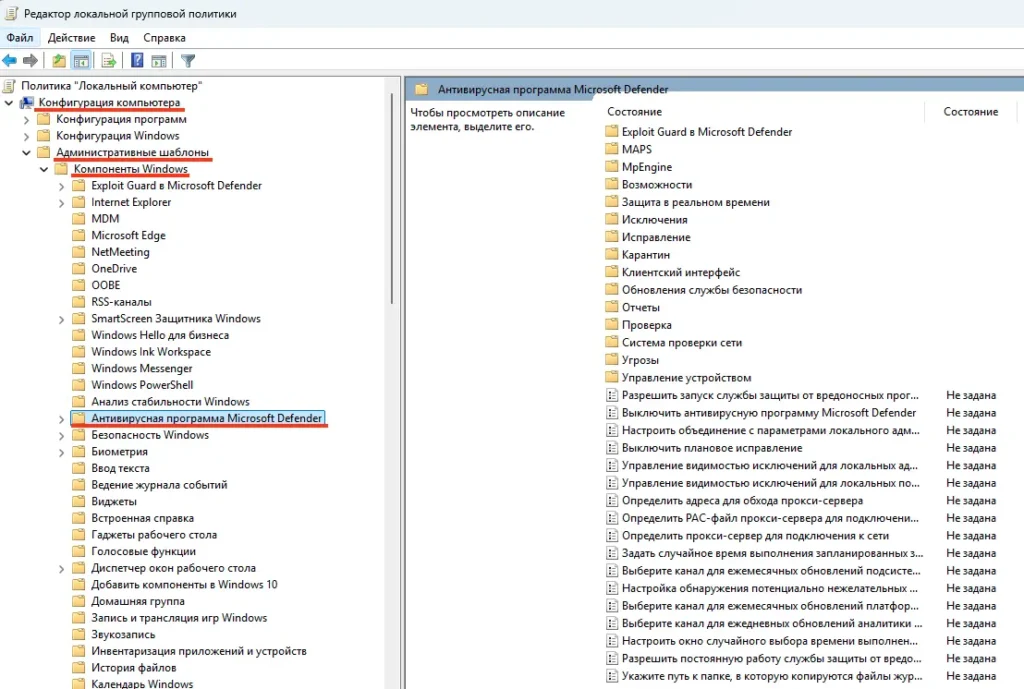Collapse the Компоненты Windows node

click(x=44, y=169)
